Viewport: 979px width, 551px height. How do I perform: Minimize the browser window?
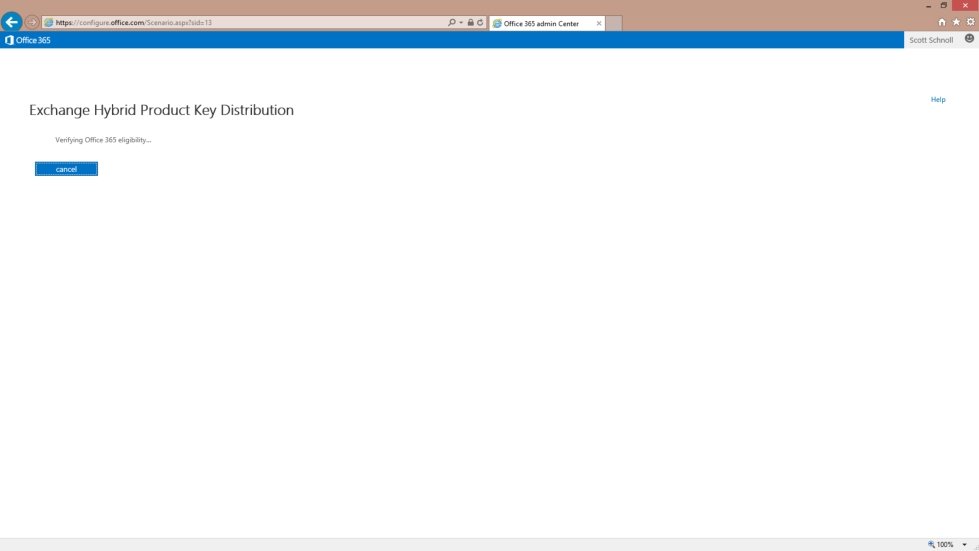[928, 6]
